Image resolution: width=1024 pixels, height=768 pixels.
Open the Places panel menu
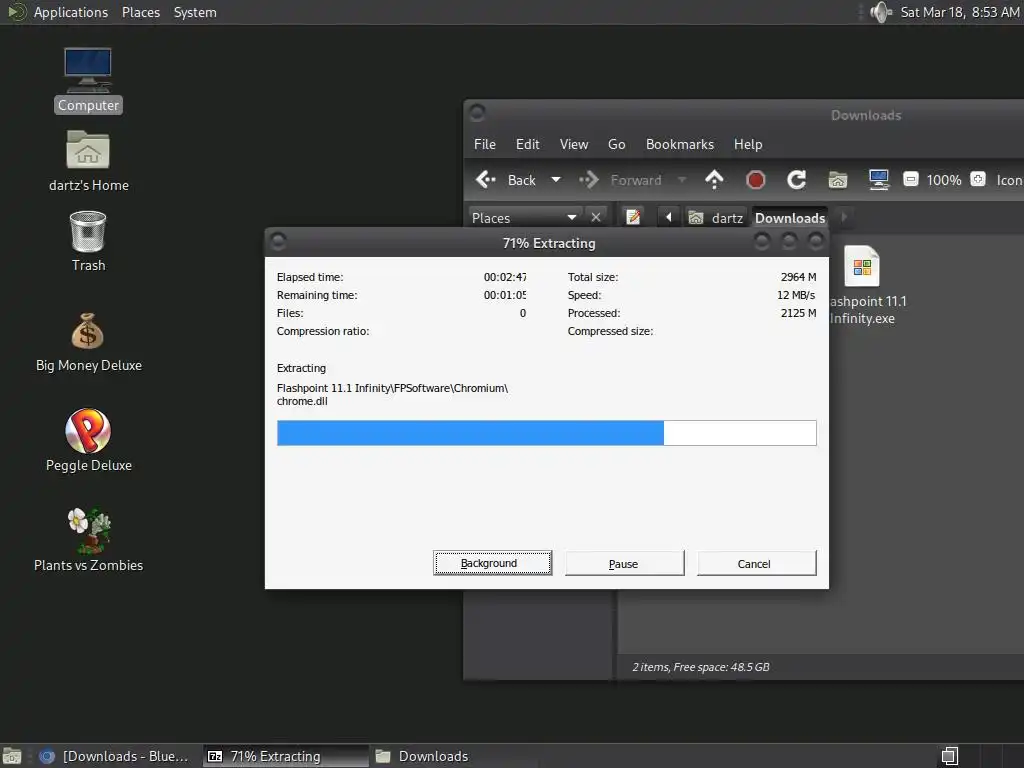tap(140, 12)
